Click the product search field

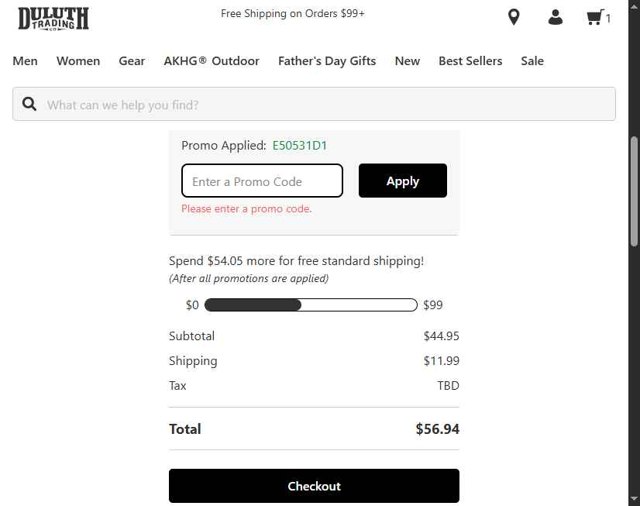click(x=320, y=104)
